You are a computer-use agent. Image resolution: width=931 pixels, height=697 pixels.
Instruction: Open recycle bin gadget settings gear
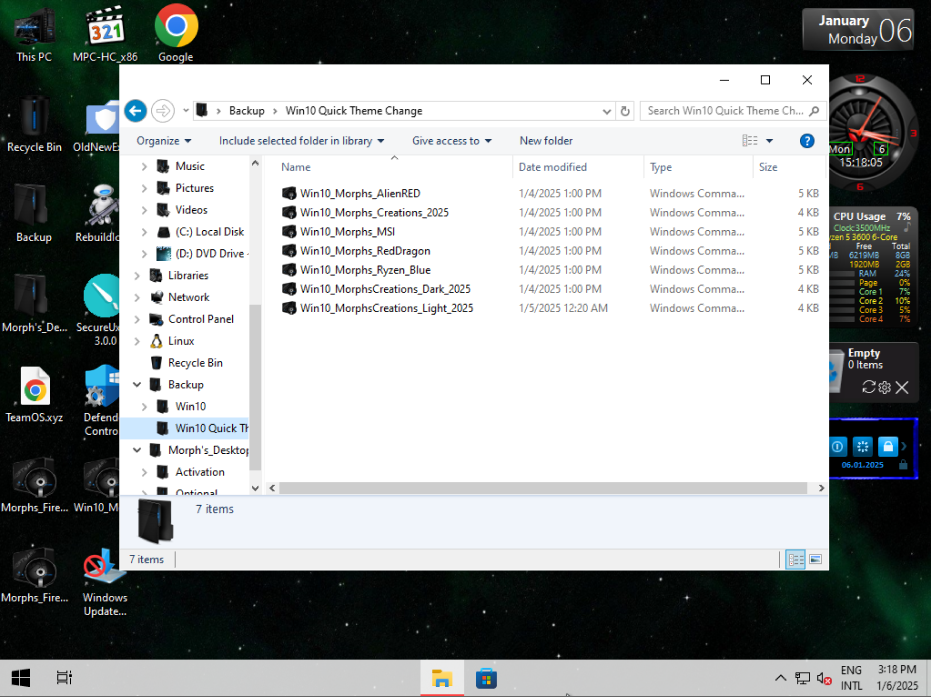885,387
